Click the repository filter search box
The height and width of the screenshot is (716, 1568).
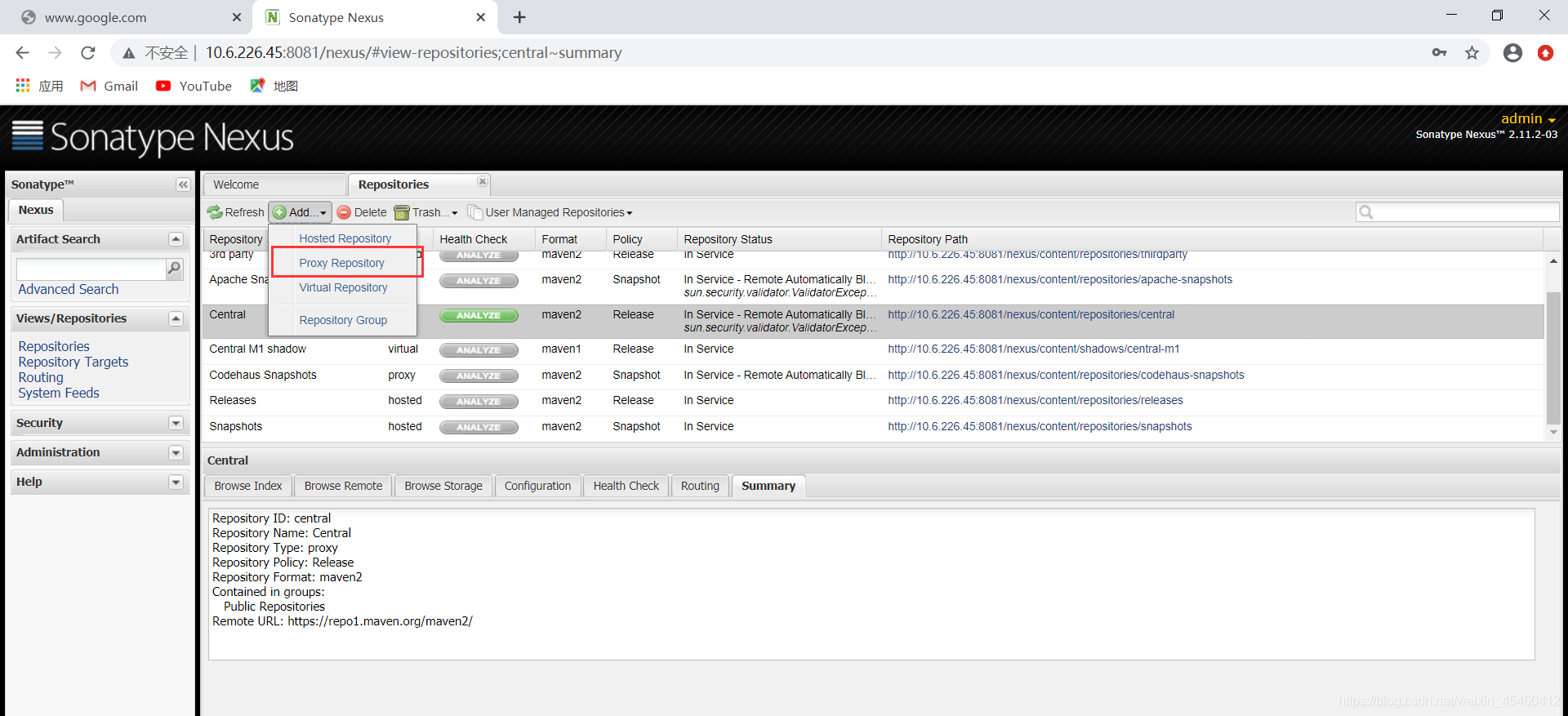tap(1457, 212)
